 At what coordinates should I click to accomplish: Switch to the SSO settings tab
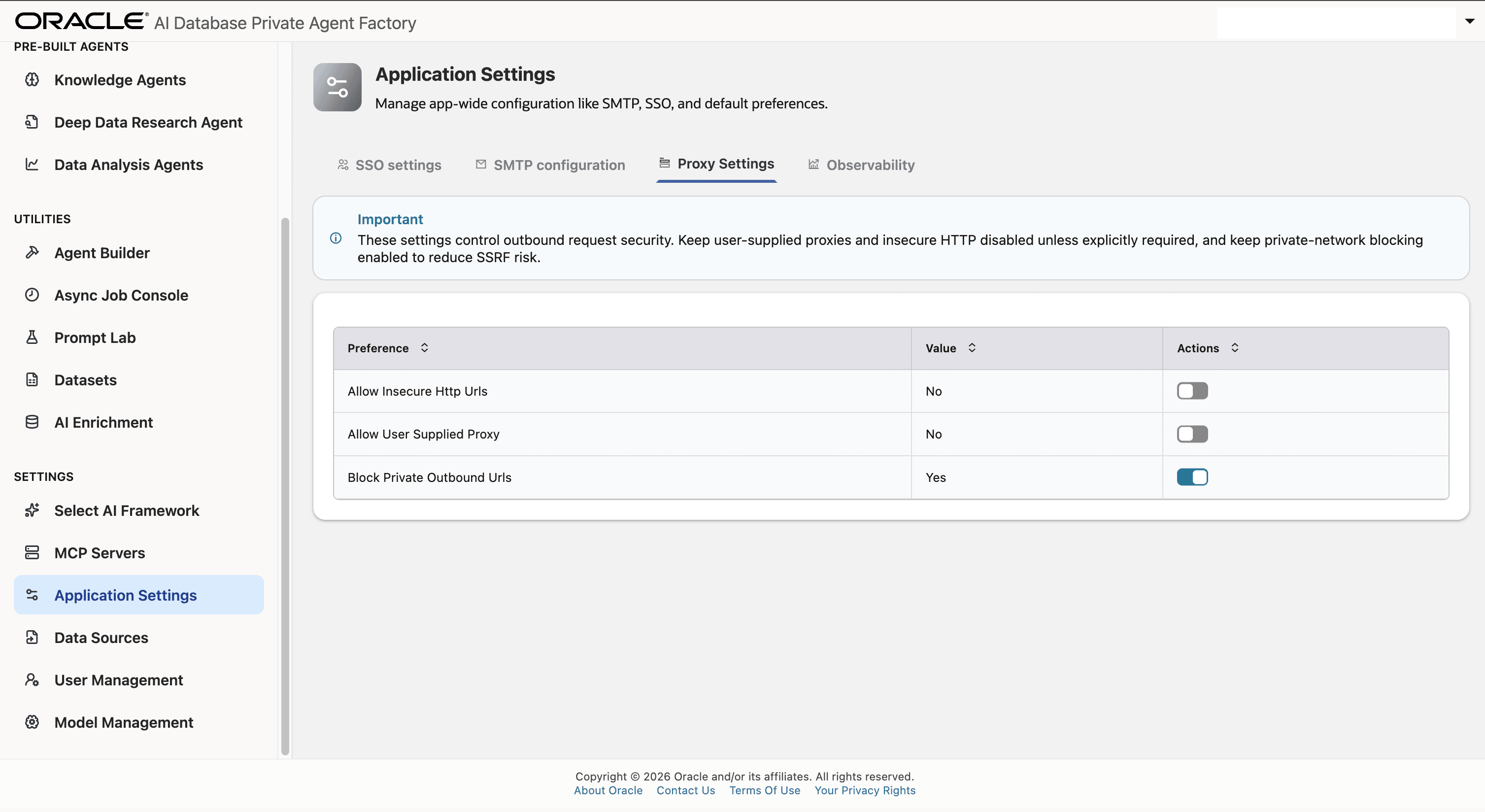[x=389, y=165]
